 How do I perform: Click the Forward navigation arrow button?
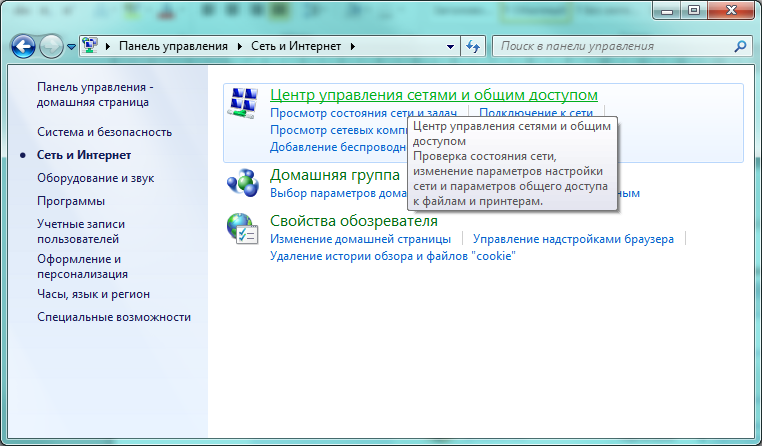pos(51,47)
